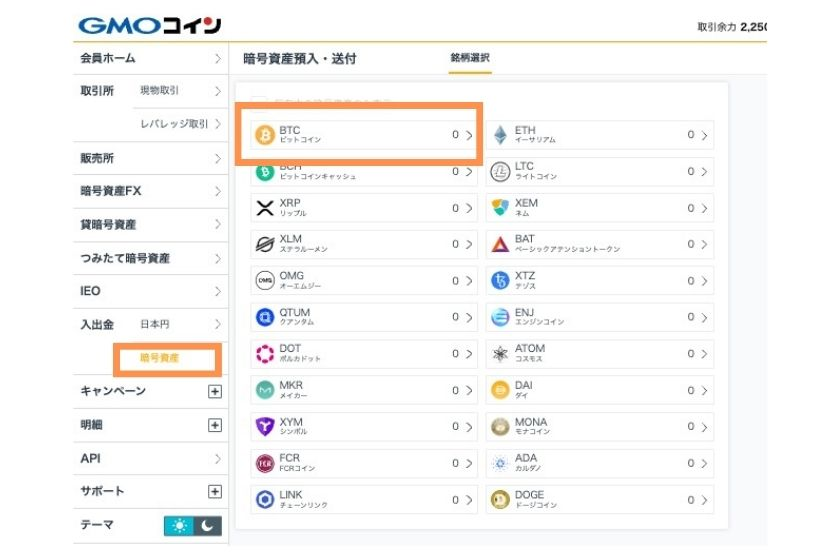The width and height of the screenshot is (840, 560).
Task: Expand the キャンペーン plus section
Action: (x=214, y=391)
